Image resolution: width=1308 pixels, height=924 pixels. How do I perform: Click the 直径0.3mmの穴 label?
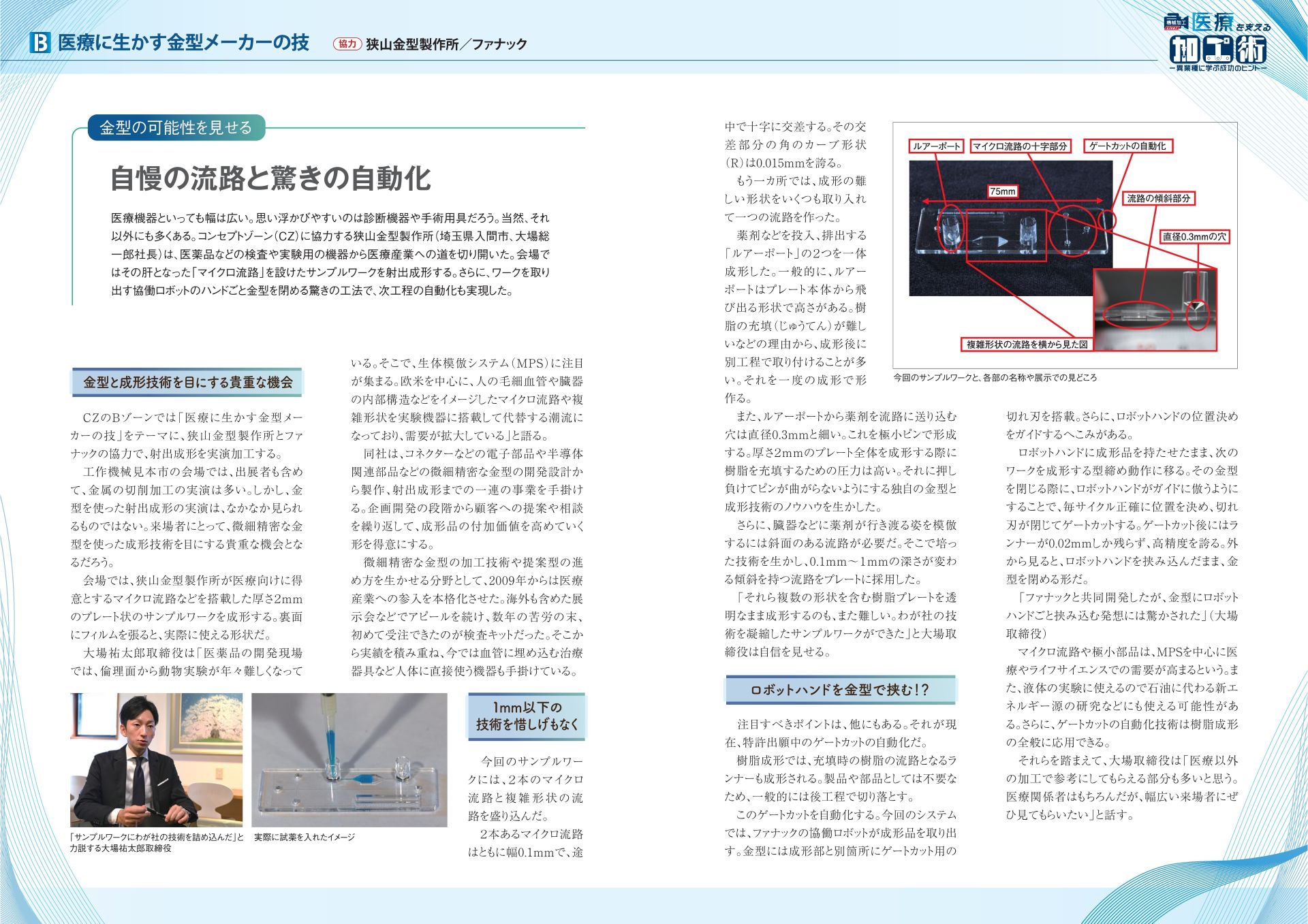click(1194, 237)
